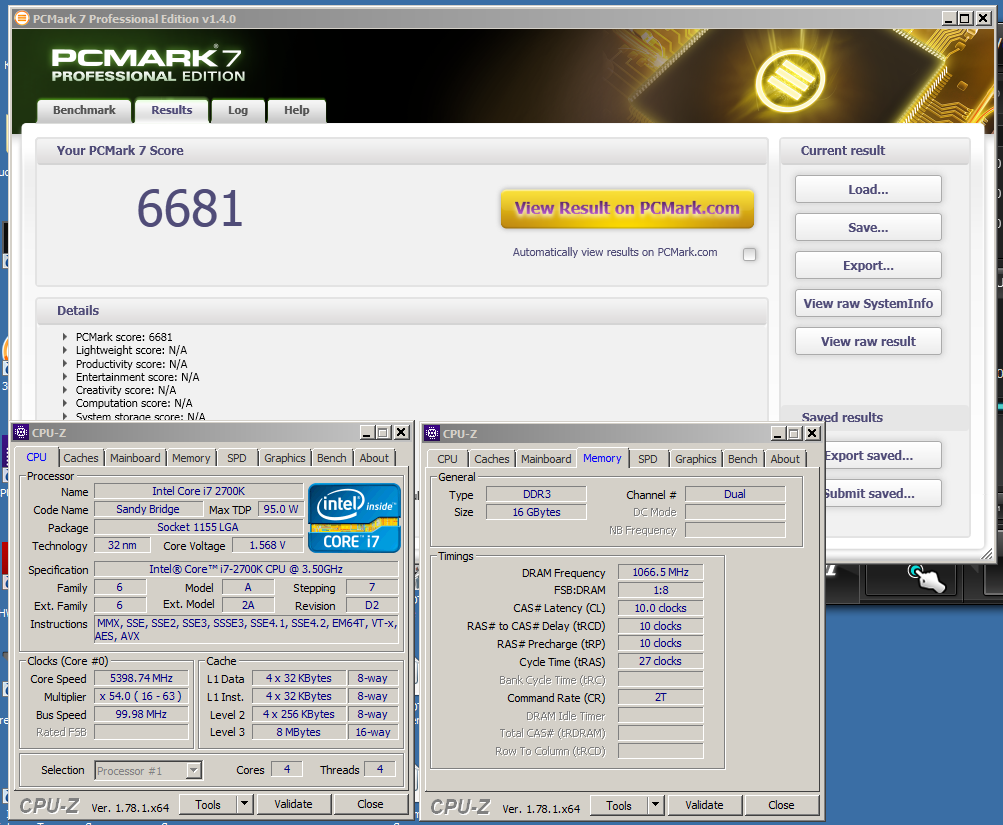Click the Core Voltage 1.568 V value
Viewport: 1003px width, 825px height.
click(x=267, y=545)
